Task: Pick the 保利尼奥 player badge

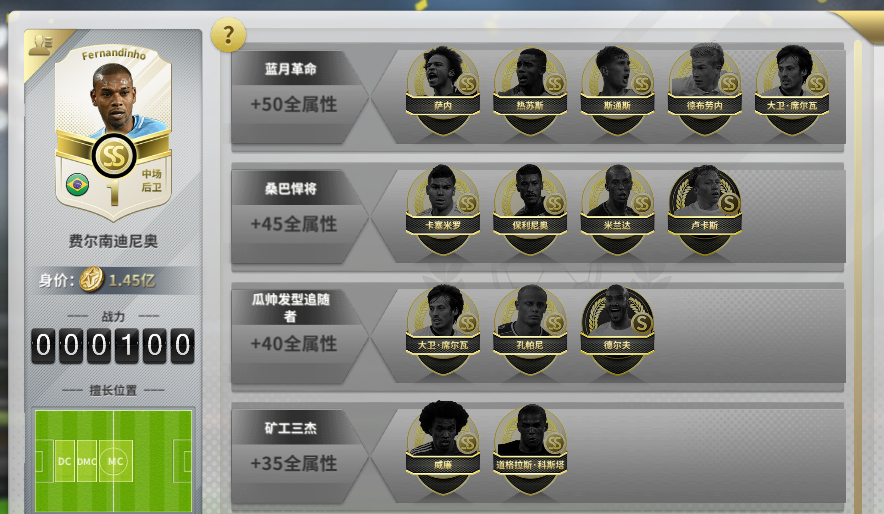Action: [530, 210]
